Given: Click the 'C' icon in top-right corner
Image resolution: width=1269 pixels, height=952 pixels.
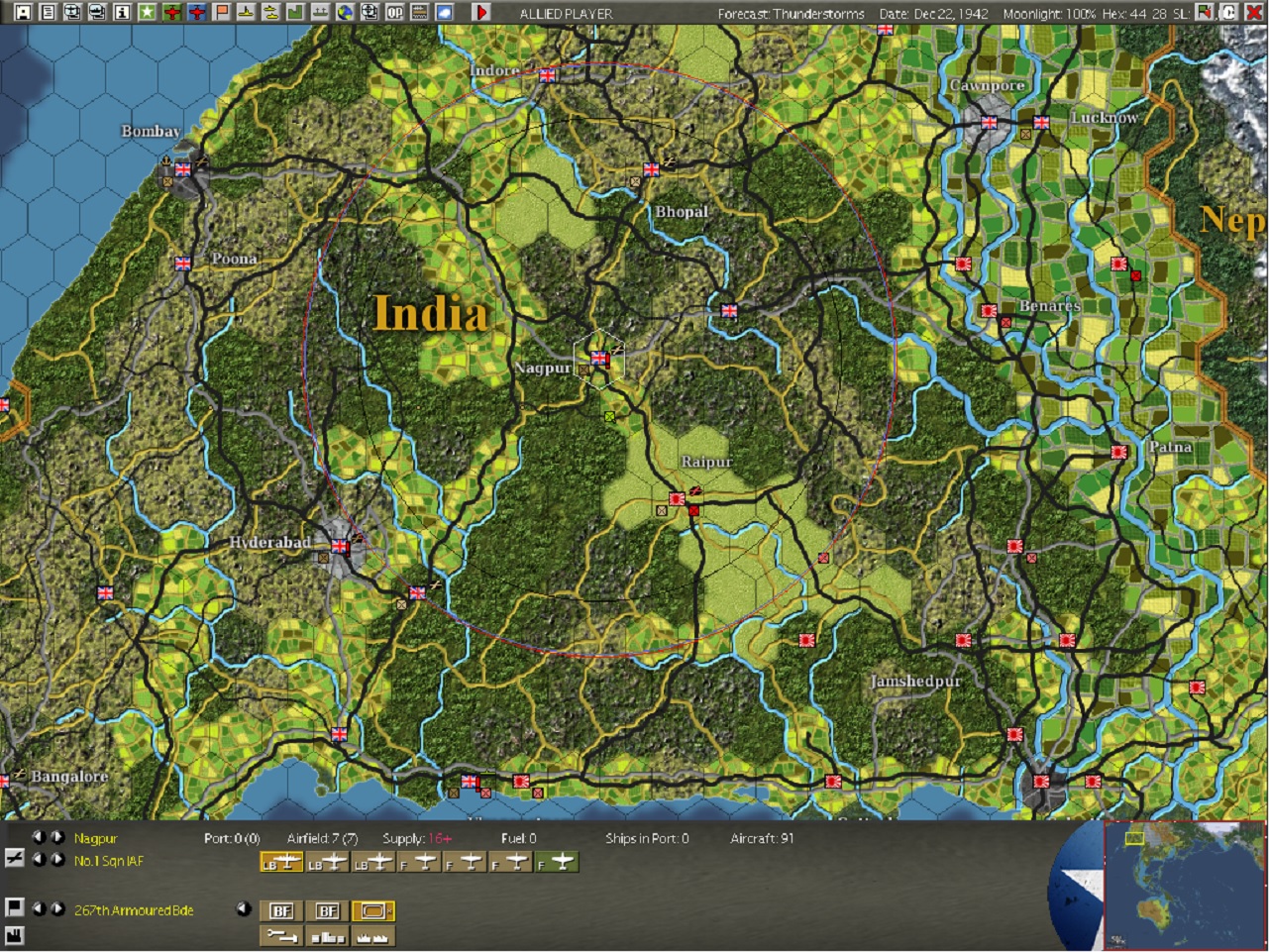Looking at the screenshot, I should click(x=1229, y=12).
